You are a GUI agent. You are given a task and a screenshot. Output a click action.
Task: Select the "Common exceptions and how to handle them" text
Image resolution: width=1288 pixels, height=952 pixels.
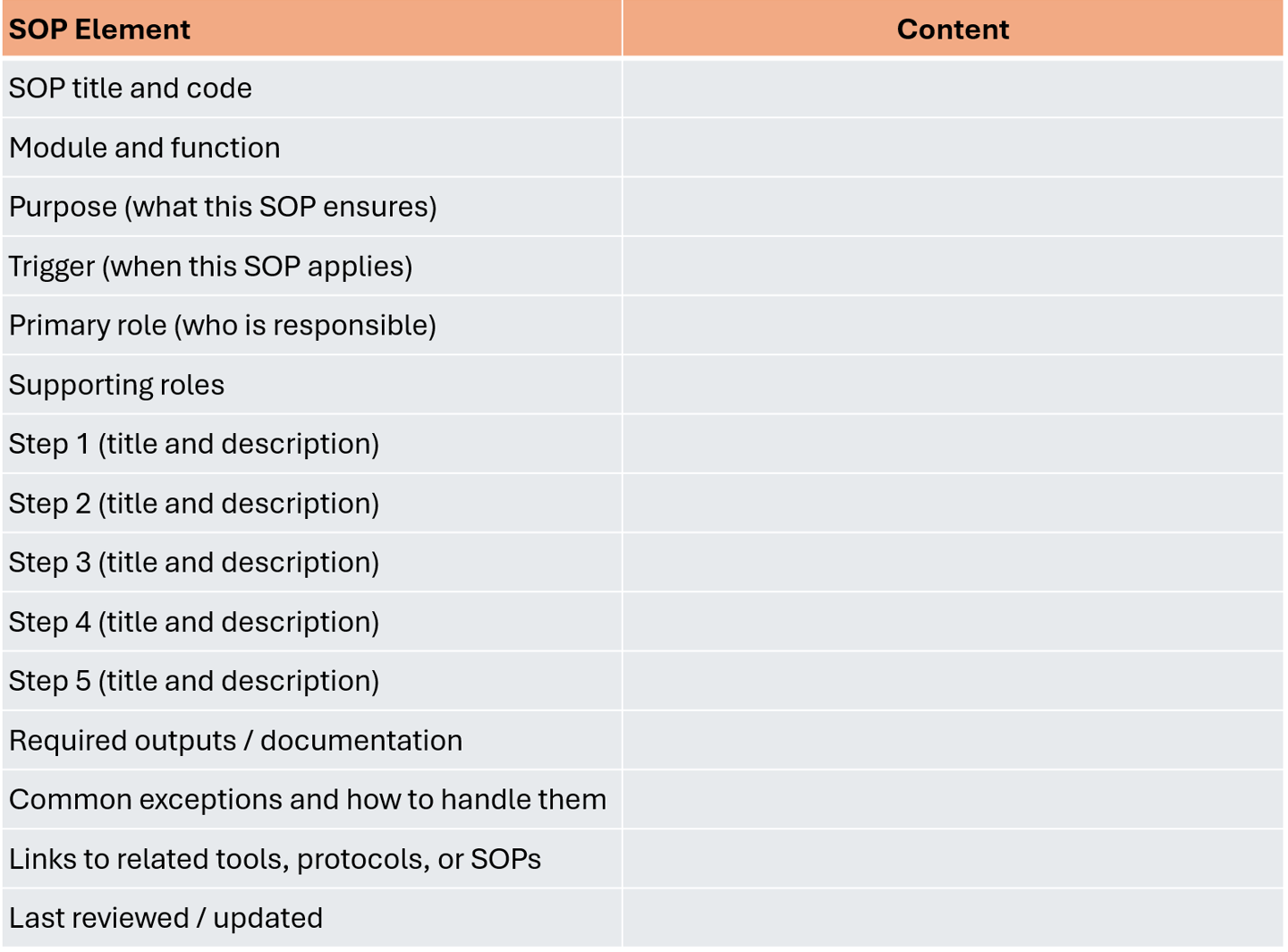click(x=308, y=800)
